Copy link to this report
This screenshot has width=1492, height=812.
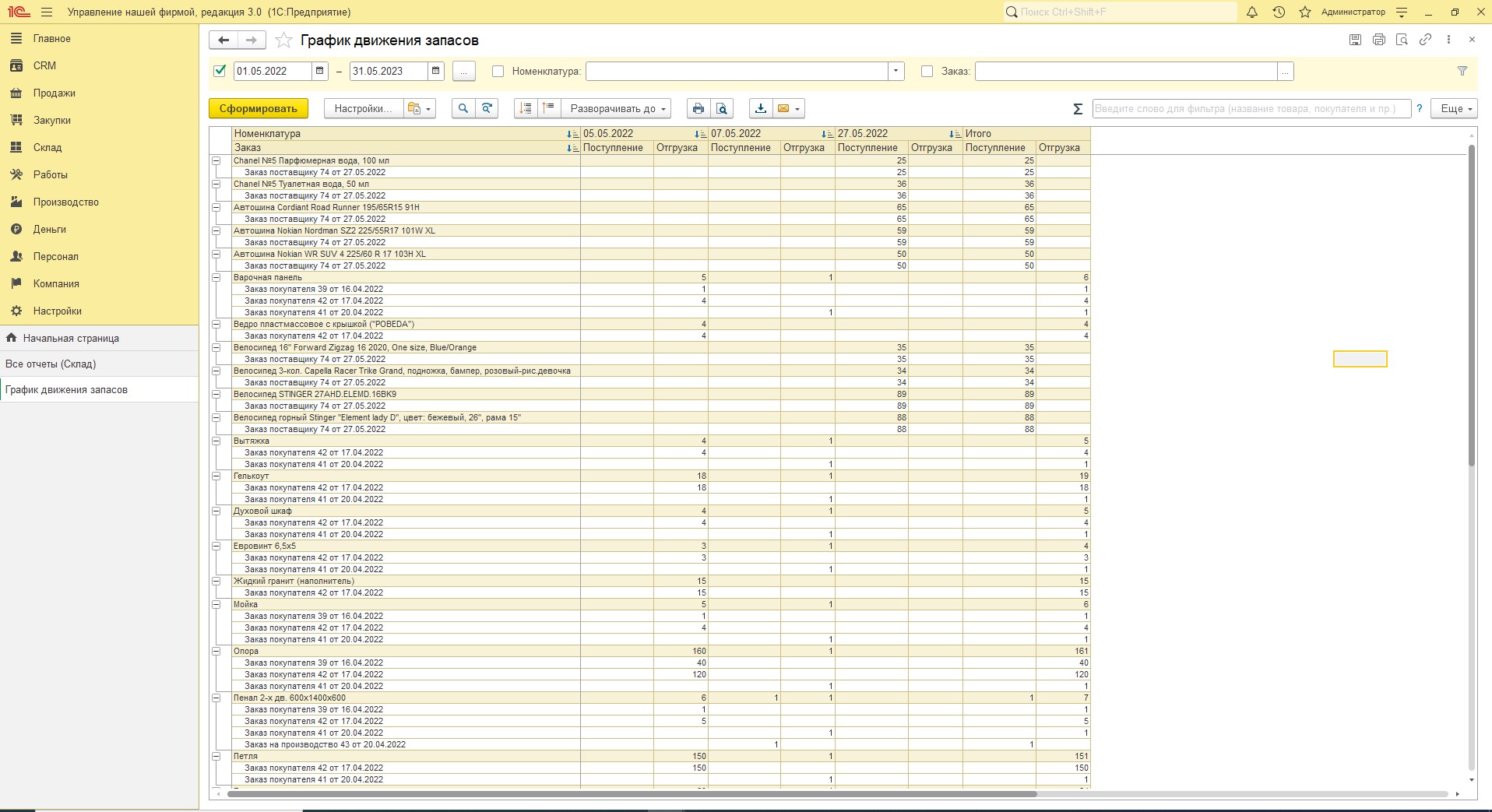tap(1425, 40)
